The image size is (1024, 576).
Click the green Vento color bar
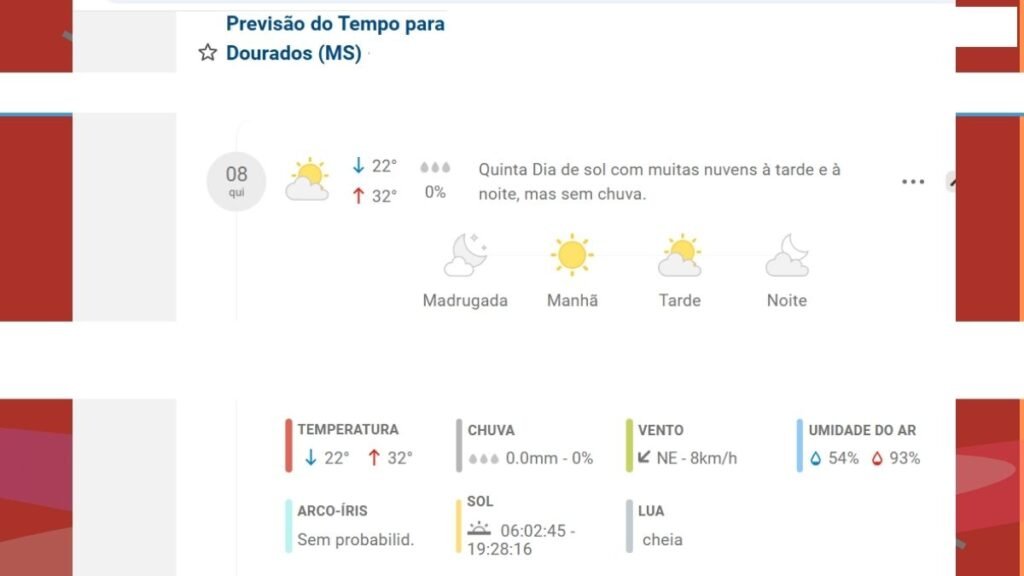coord(629,445)
